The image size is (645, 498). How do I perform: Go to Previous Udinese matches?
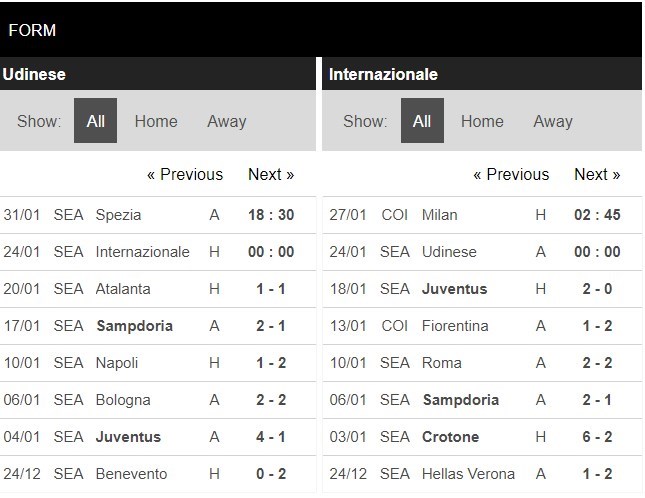pos(185,174)
